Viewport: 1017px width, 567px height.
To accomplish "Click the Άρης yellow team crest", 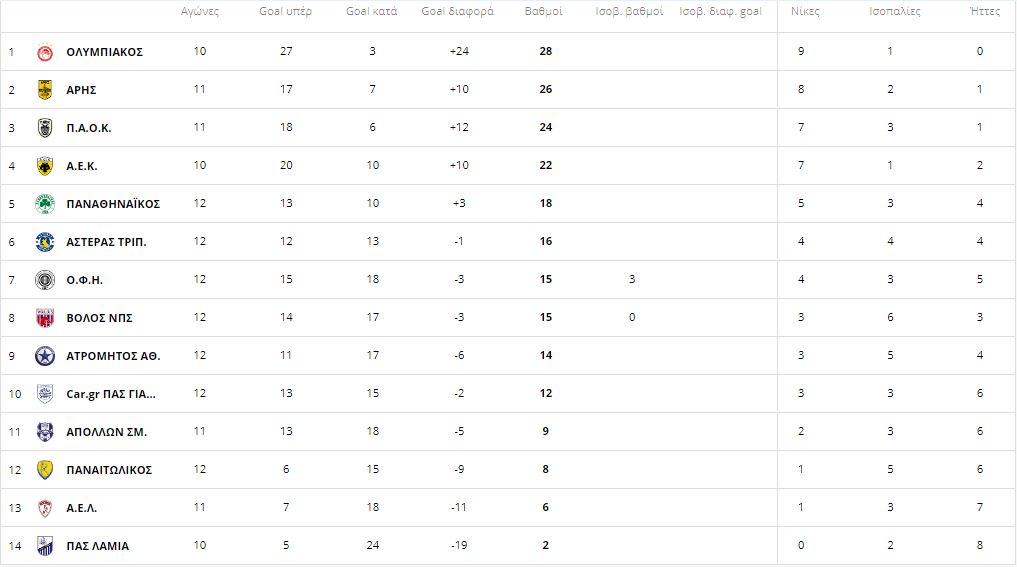I will (45, 90).
